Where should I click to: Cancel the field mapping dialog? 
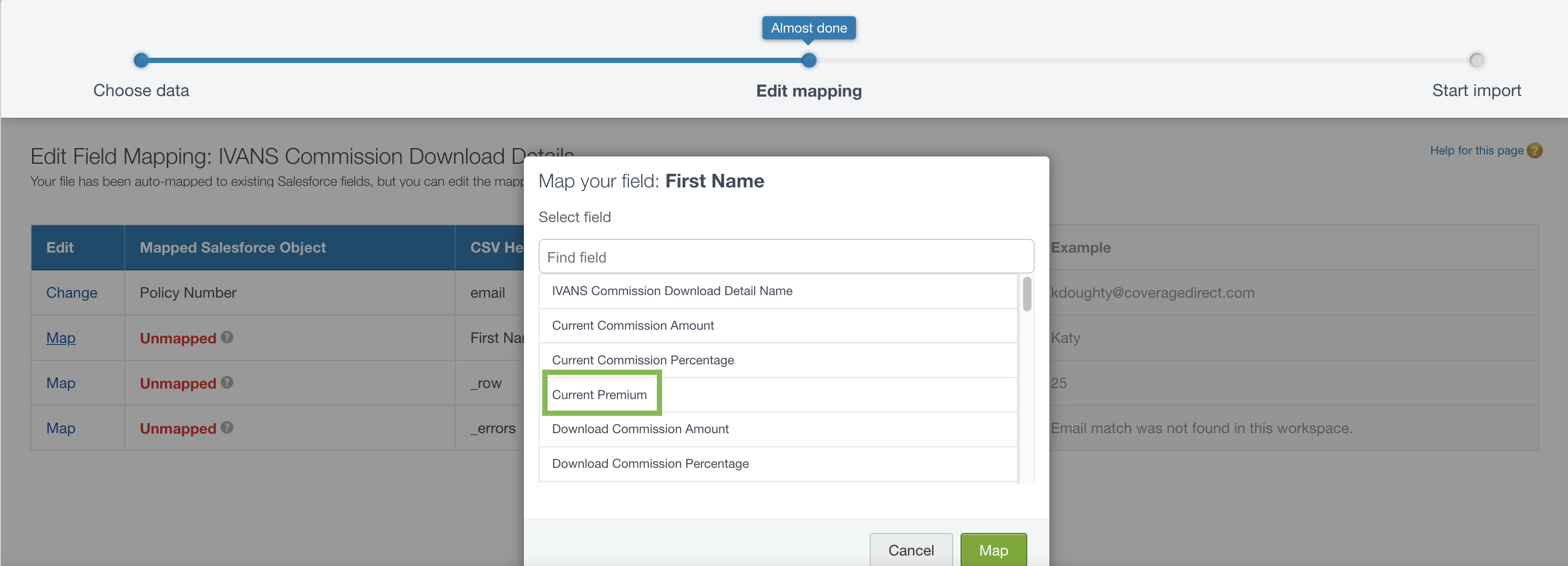click(911, 550)
